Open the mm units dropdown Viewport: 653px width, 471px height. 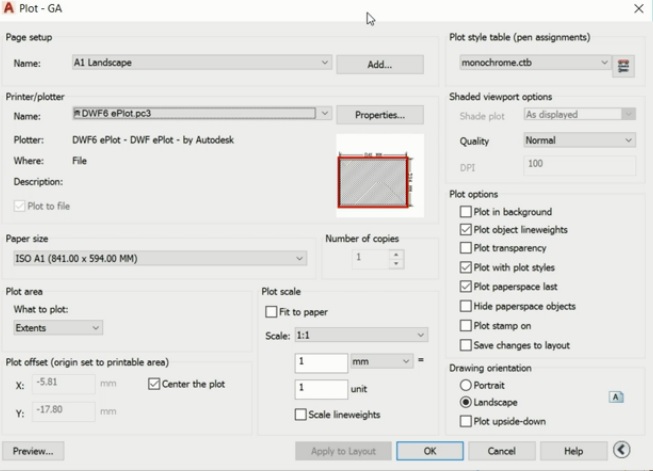coord(381,361)
